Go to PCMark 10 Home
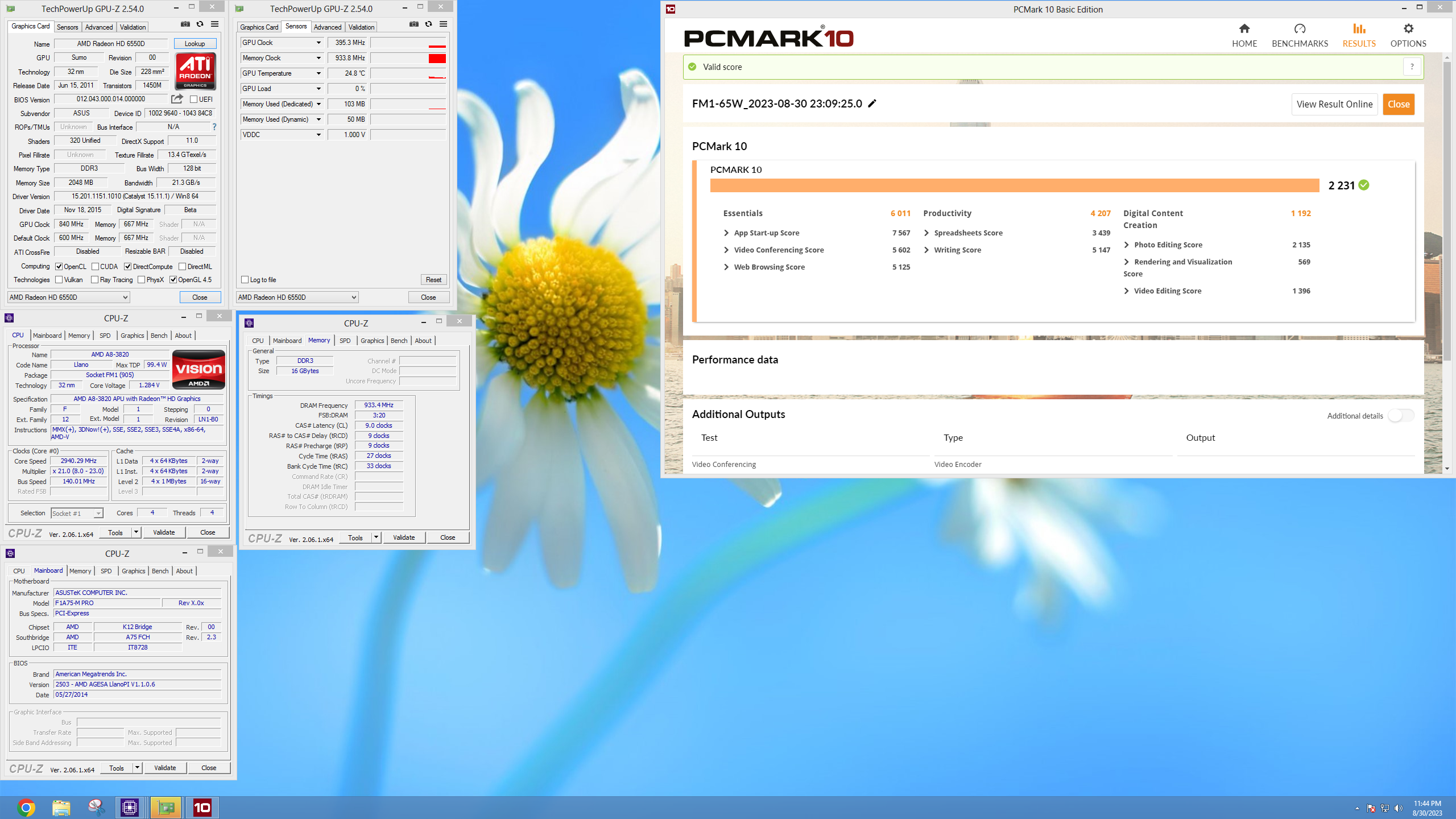The height and width of the screenshot is (819, 1456). click(1244, 35)
